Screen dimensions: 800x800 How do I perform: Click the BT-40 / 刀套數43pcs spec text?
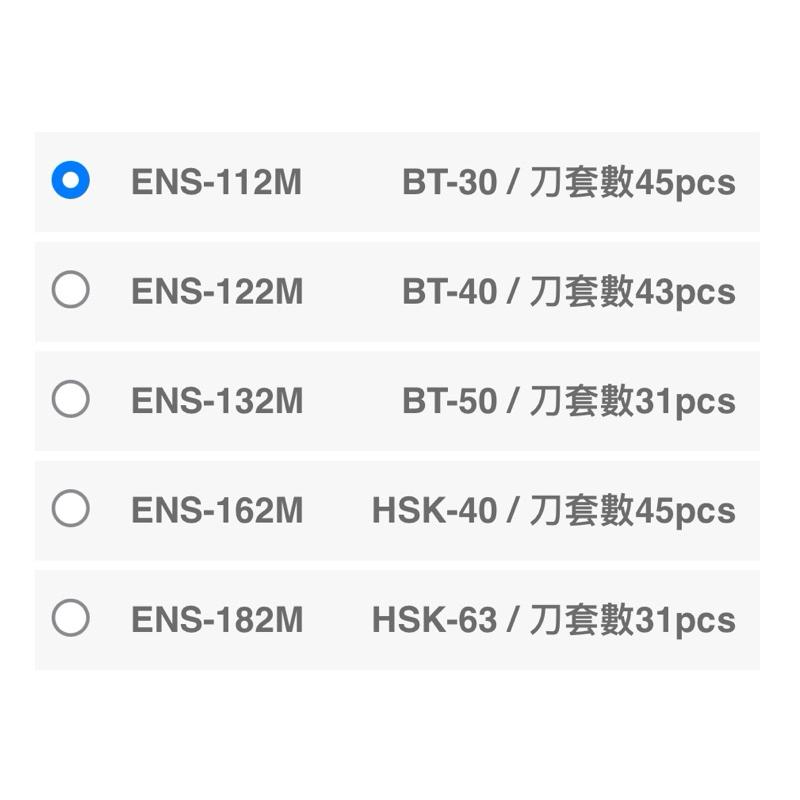click(570, 291)
